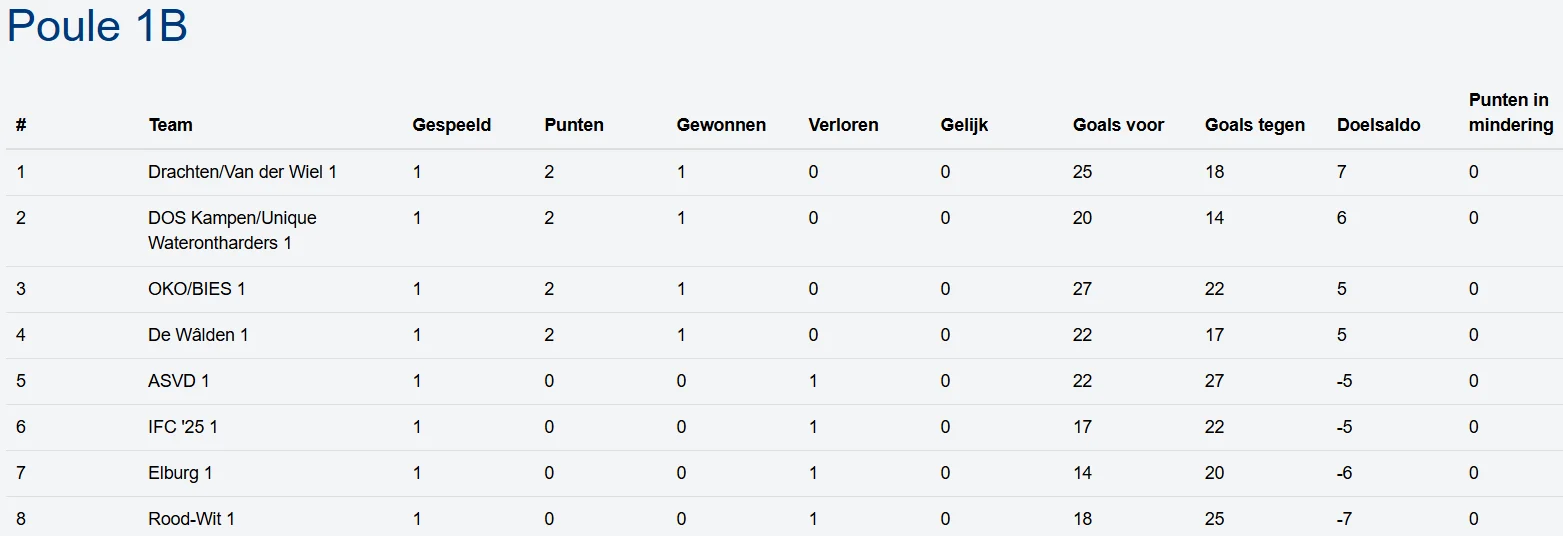Click the Gelijk column header

pyautogui.click(x=964, y=125)
